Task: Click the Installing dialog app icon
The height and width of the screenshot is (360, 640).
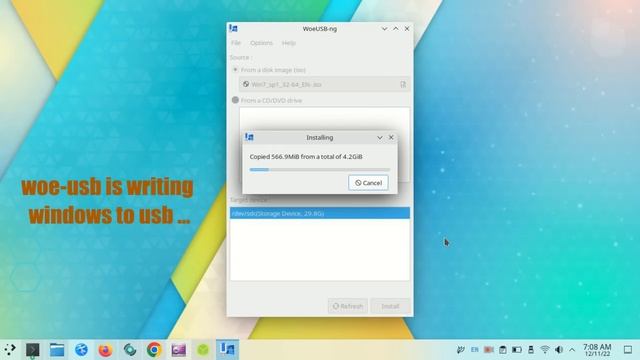Action: click(249, 138)
